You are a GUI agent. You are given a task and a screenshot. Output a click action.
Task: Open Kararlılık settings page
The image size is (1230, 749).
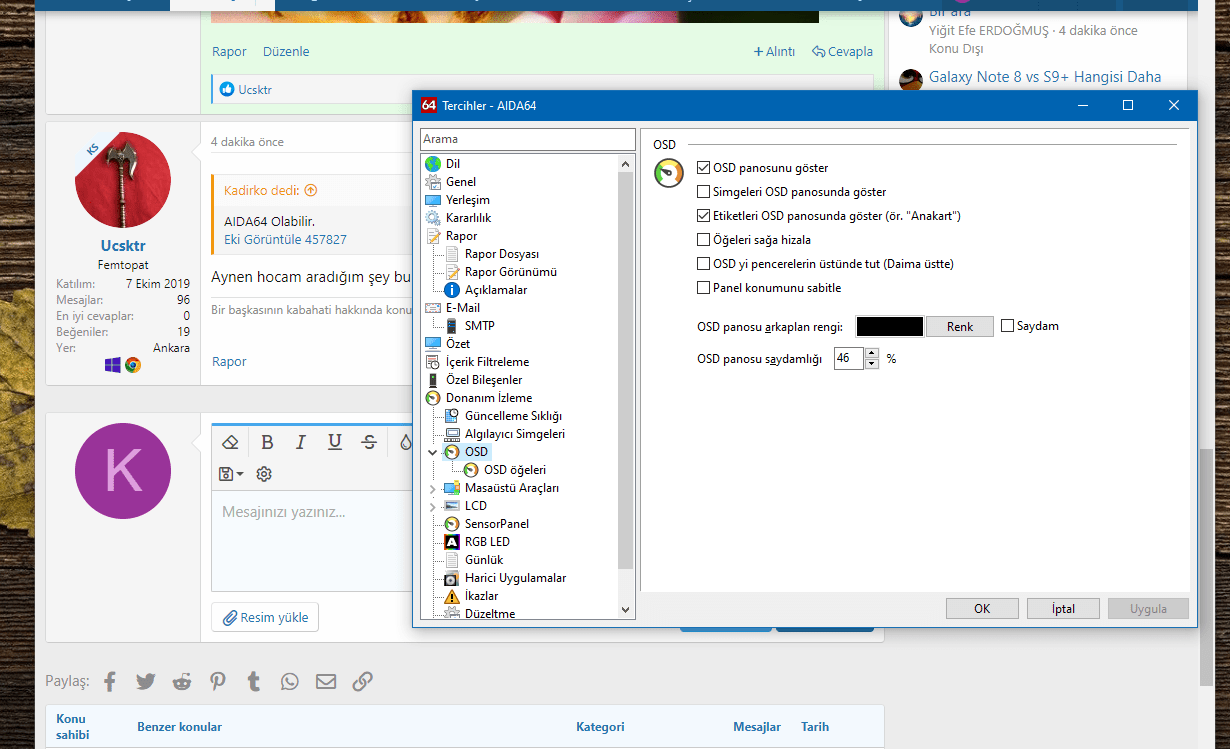point(468,218)
